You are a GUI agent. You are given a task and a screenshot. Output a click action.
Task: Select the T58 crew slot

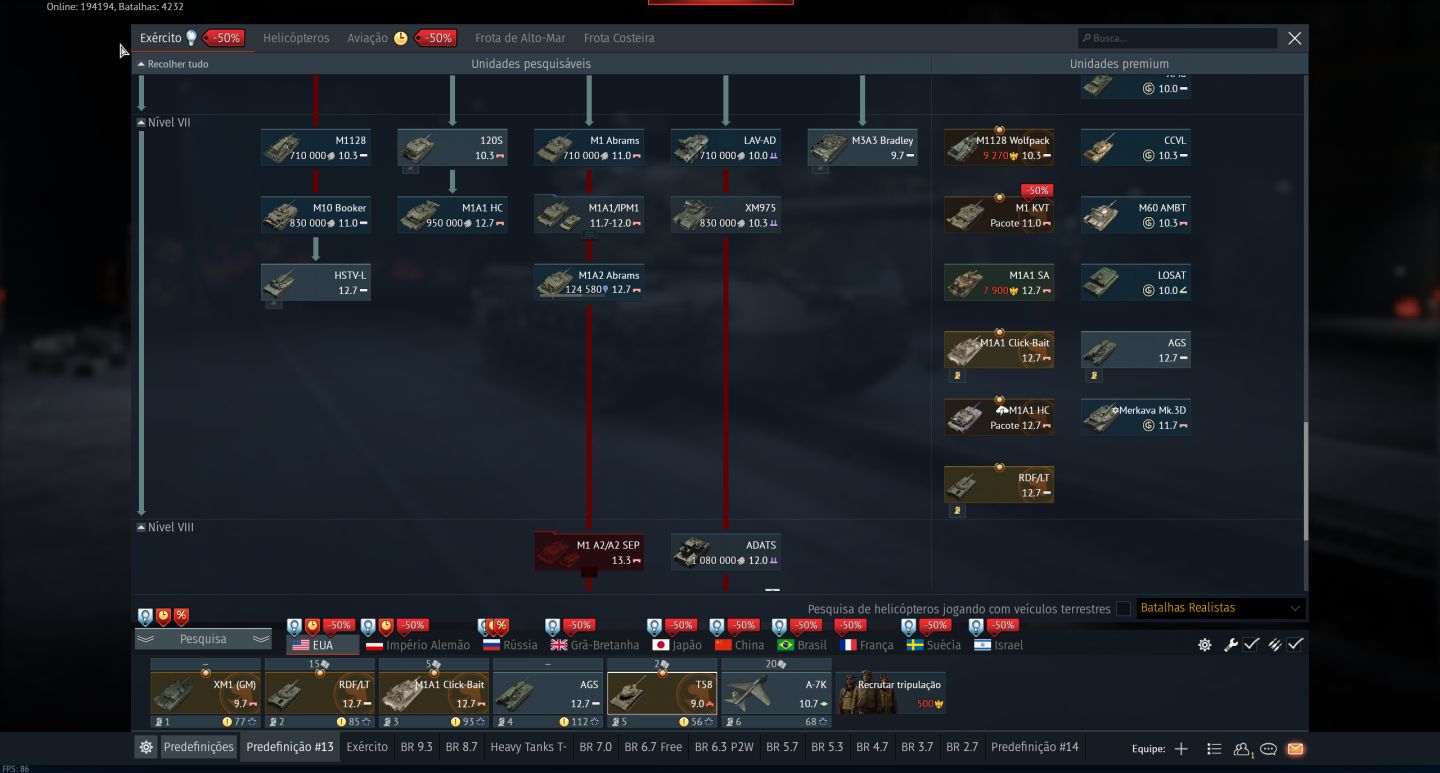click(662, 692)
